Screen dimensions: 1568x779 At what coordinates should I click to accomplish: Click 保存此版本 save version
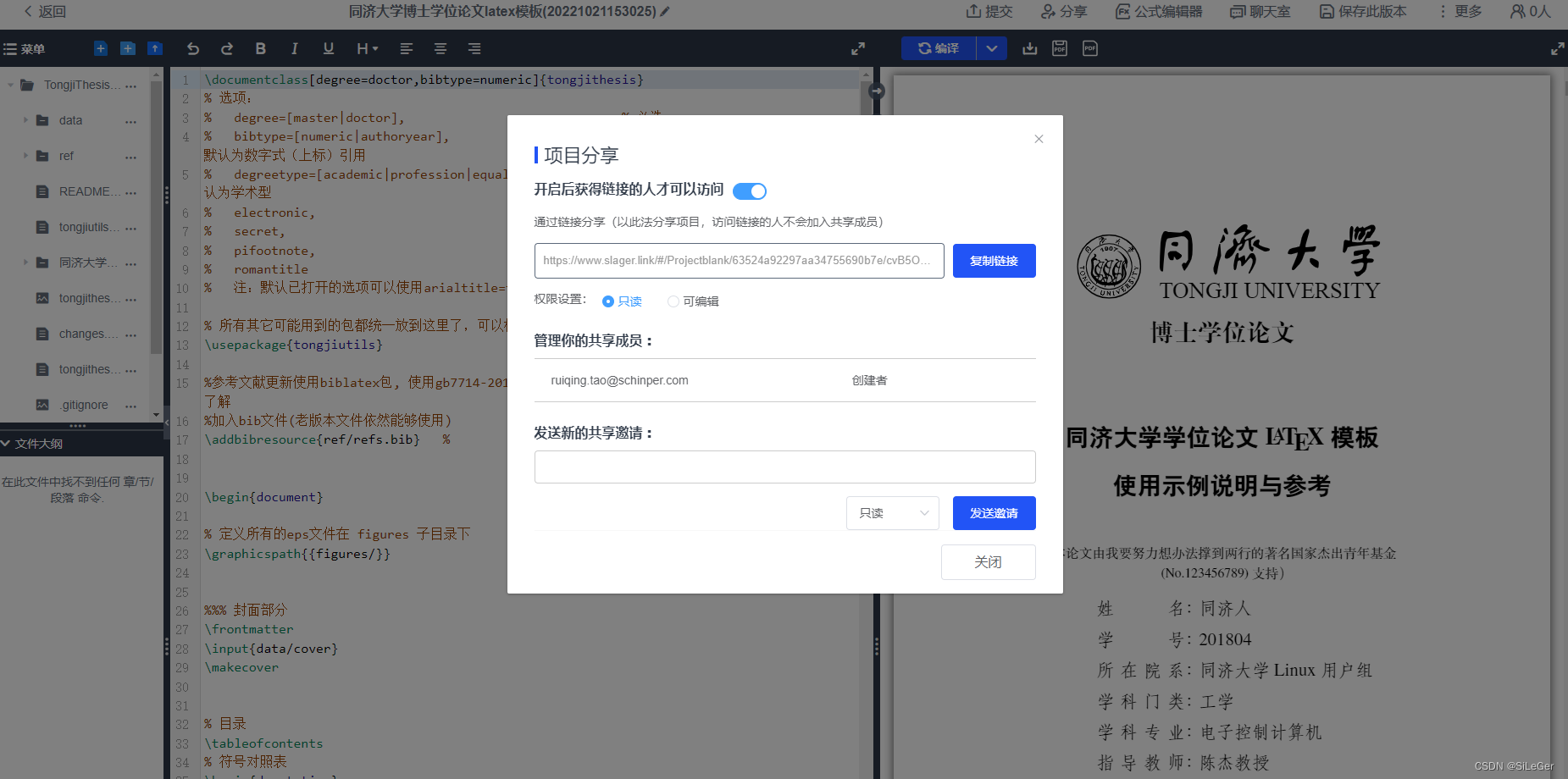pyautogui.click(x=1363, y=12)
